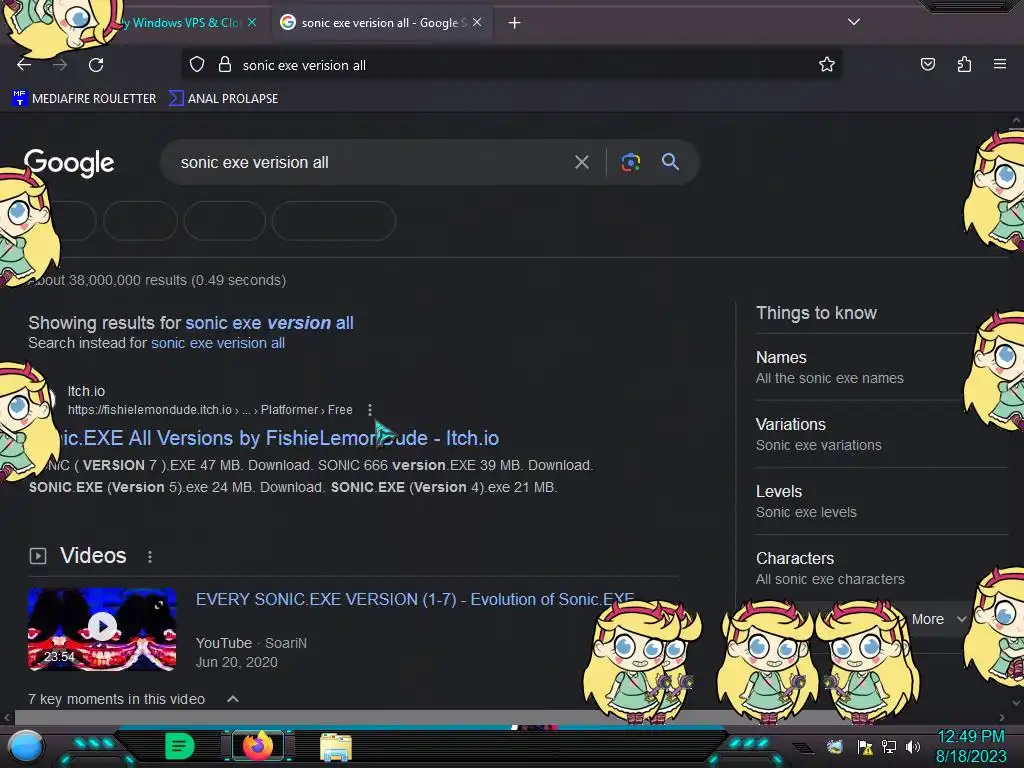Close the Windows VPS & Cloud tab

click(x=252, y=22)
